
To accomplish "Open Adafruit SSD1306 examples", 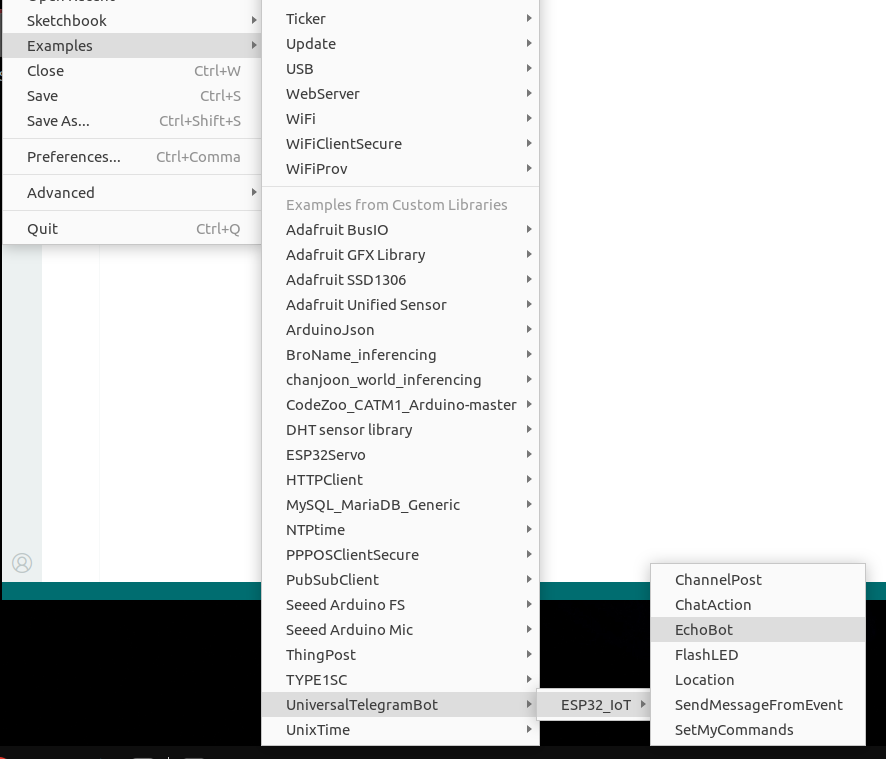I will click(401, 279).
